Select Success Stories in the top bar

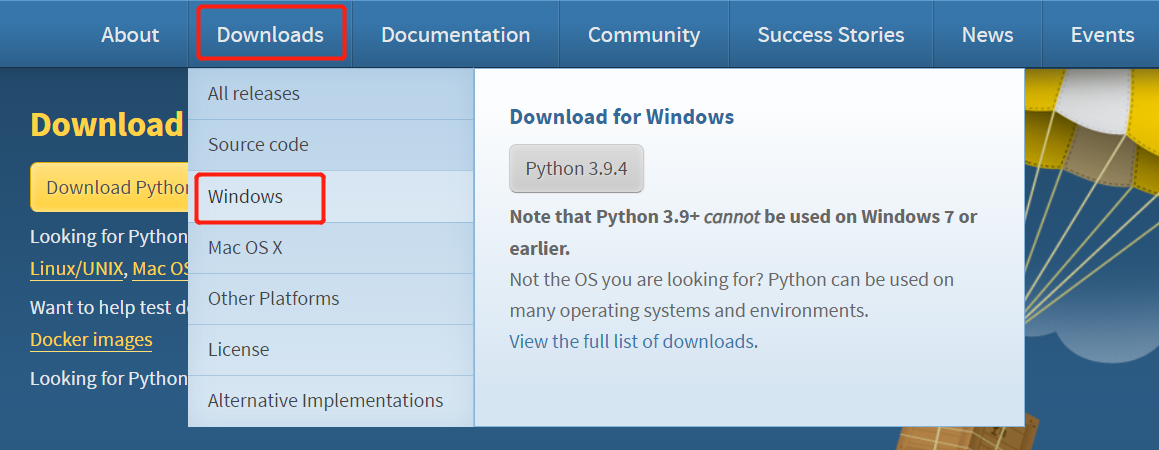click(830, 35)
